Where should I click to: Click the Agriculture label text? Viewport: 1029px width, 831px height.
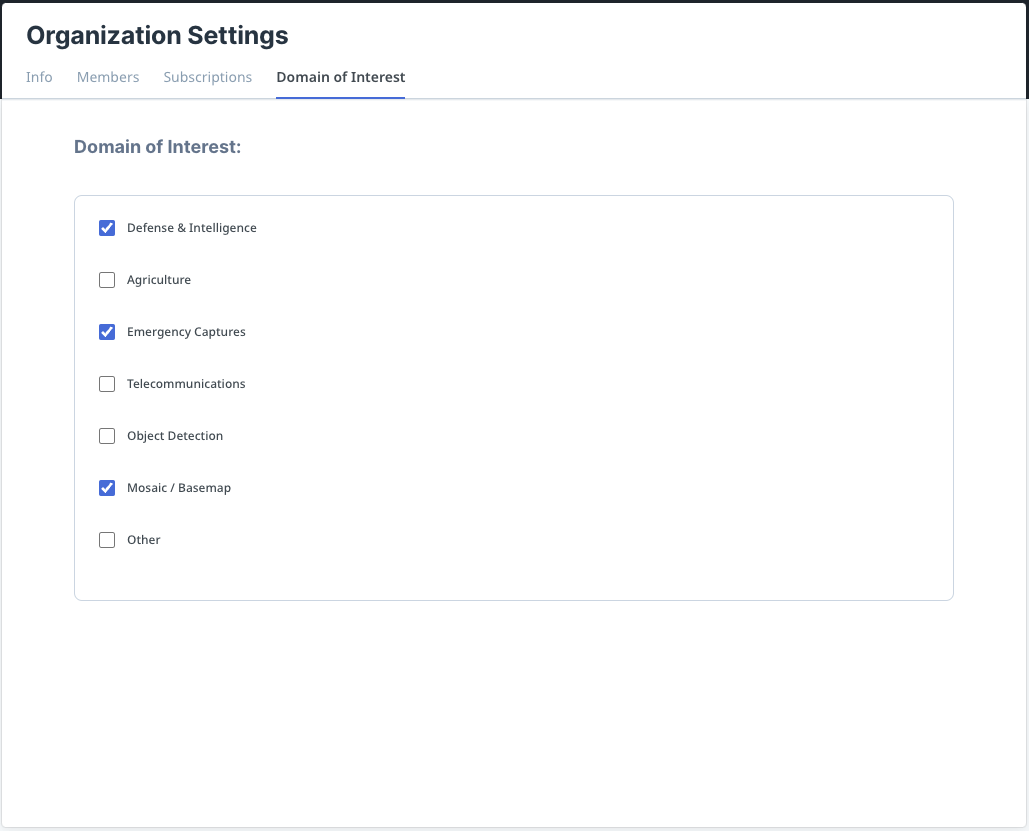159,280
